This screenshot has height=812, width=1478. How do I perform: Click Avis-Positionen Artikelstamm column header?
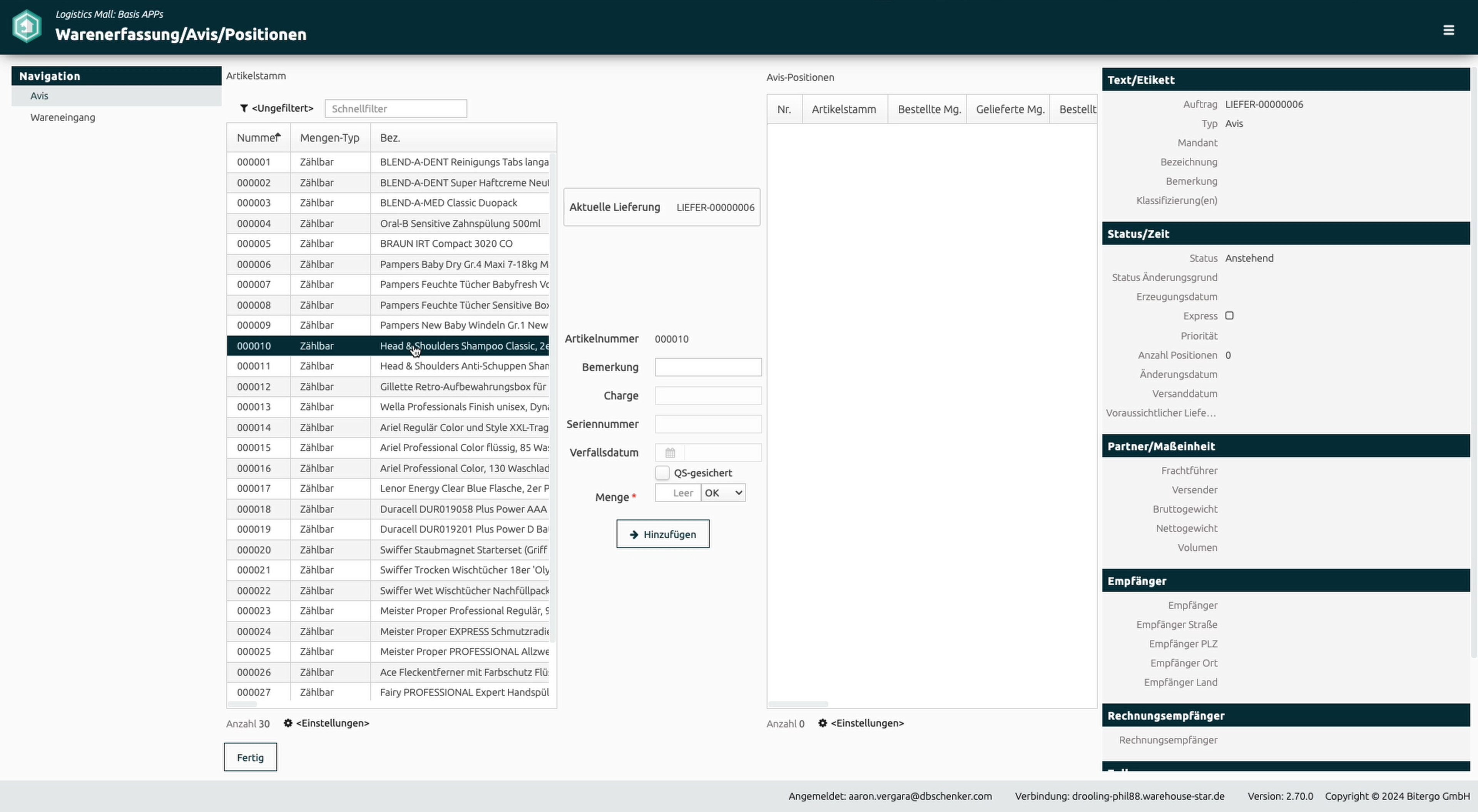(844, 109)
